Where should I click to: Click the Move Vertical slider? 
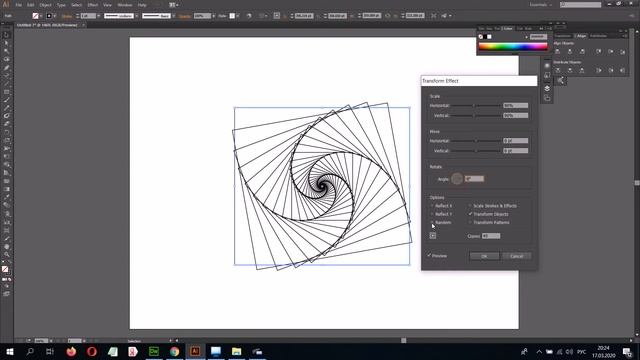(x=476, y=151)
